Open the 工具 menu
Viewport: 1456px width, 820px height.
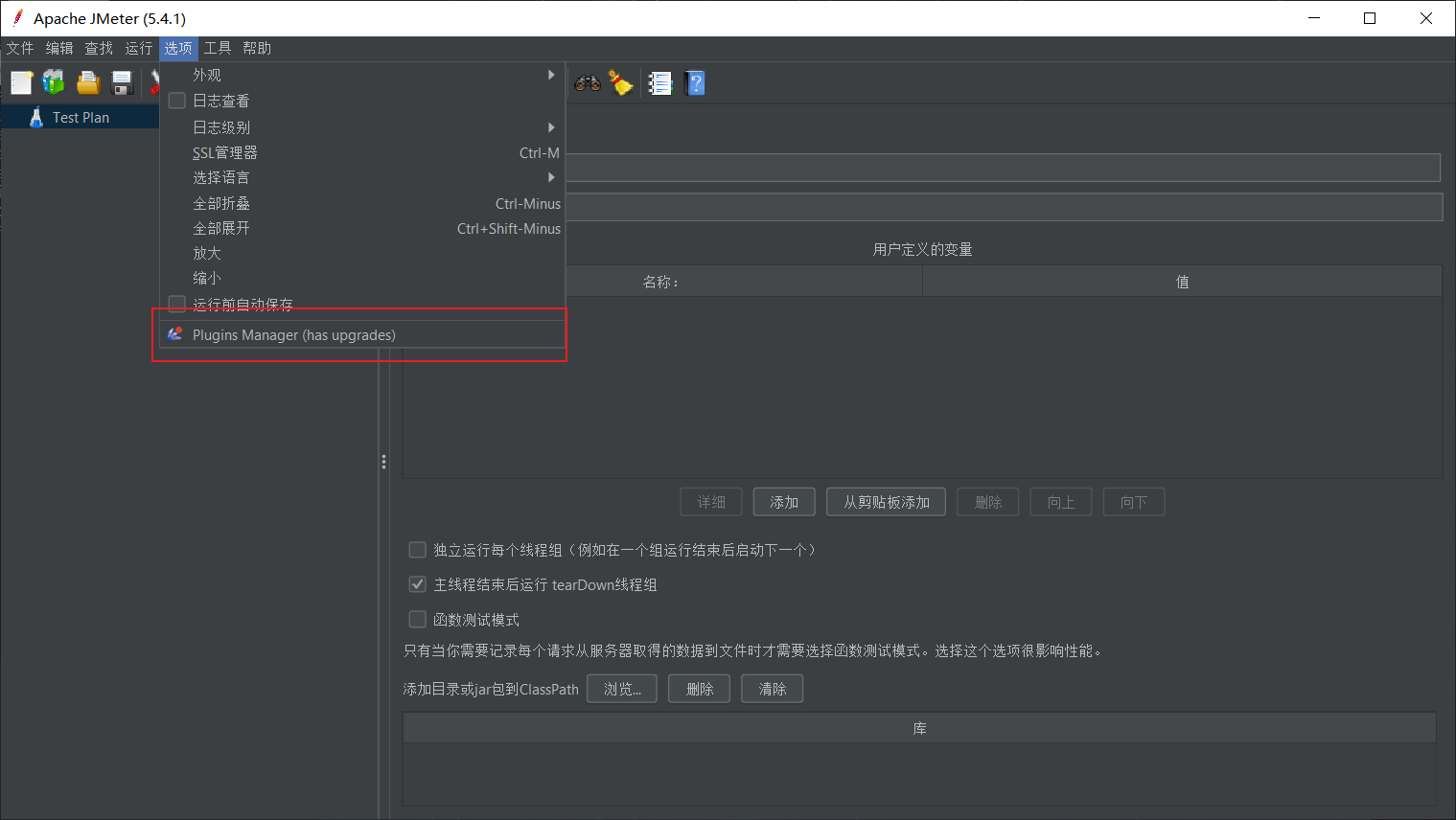coord(218,48)
